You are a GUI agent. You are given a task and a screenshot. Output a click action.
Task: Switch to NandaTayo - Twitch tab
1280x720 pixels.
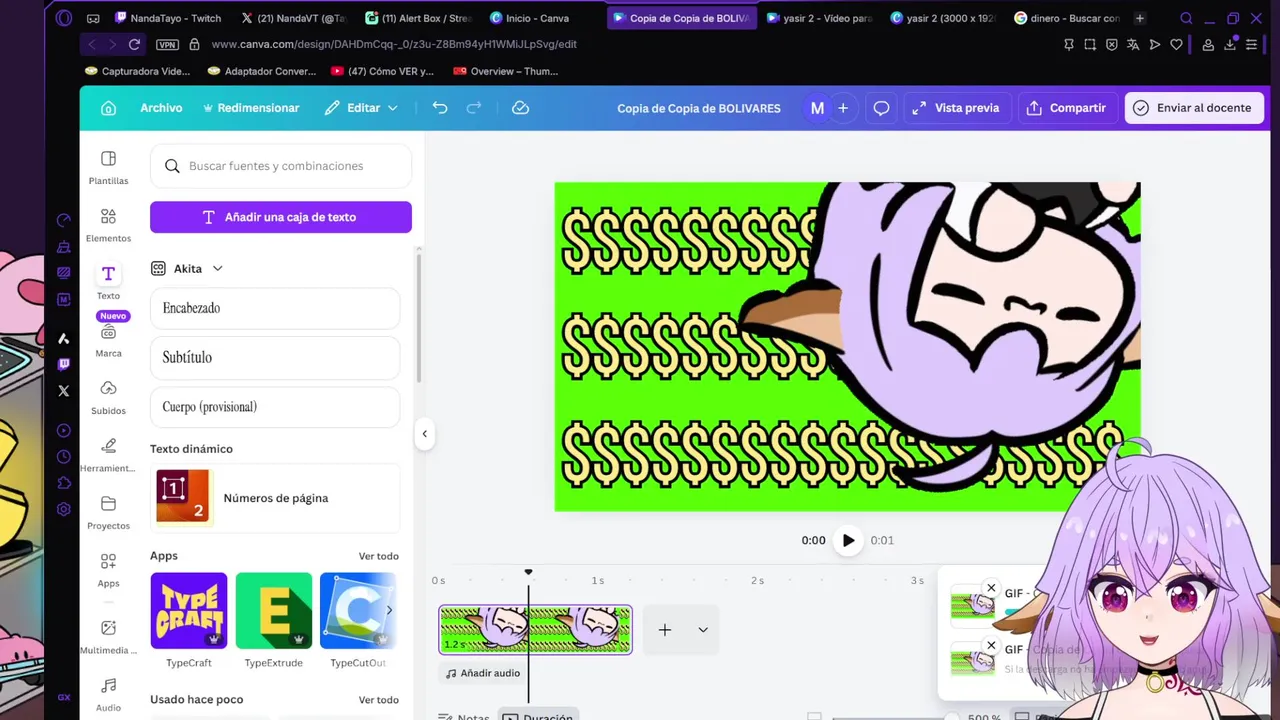pyautogui.click(x=167, y=18)
